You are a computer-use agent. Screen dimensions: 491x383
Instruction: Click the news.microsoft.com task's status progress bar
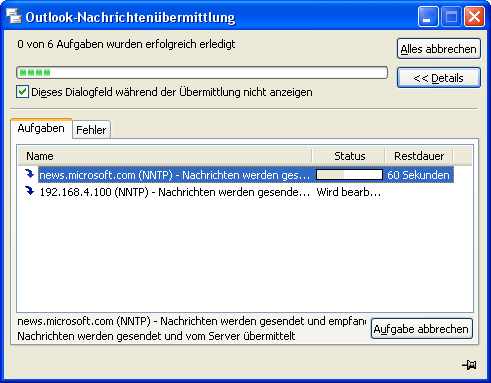point(349,175)
